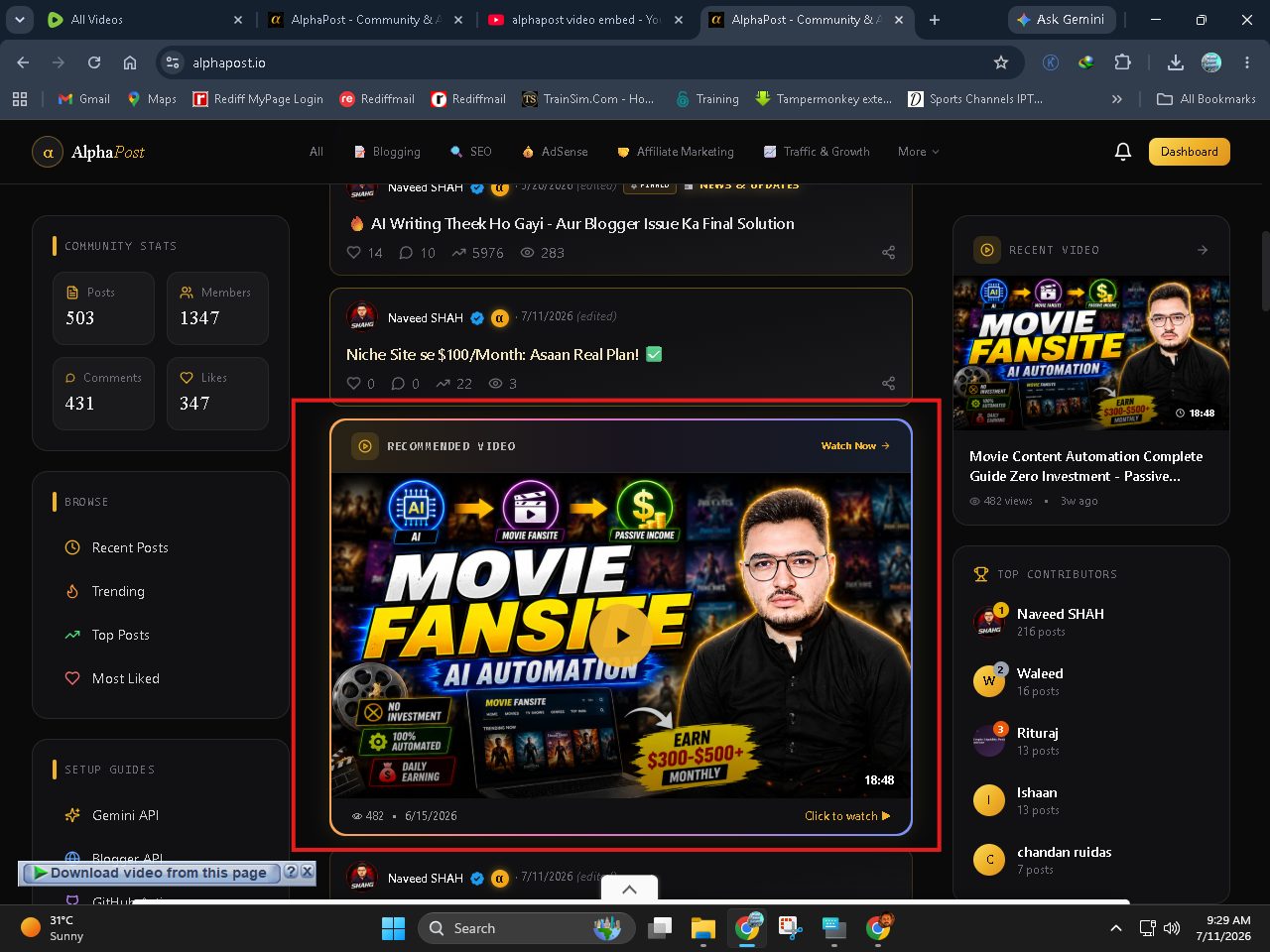Open the Traffic & Growth category
This screenshot has width=1270, height=952.
pos(817,152)
